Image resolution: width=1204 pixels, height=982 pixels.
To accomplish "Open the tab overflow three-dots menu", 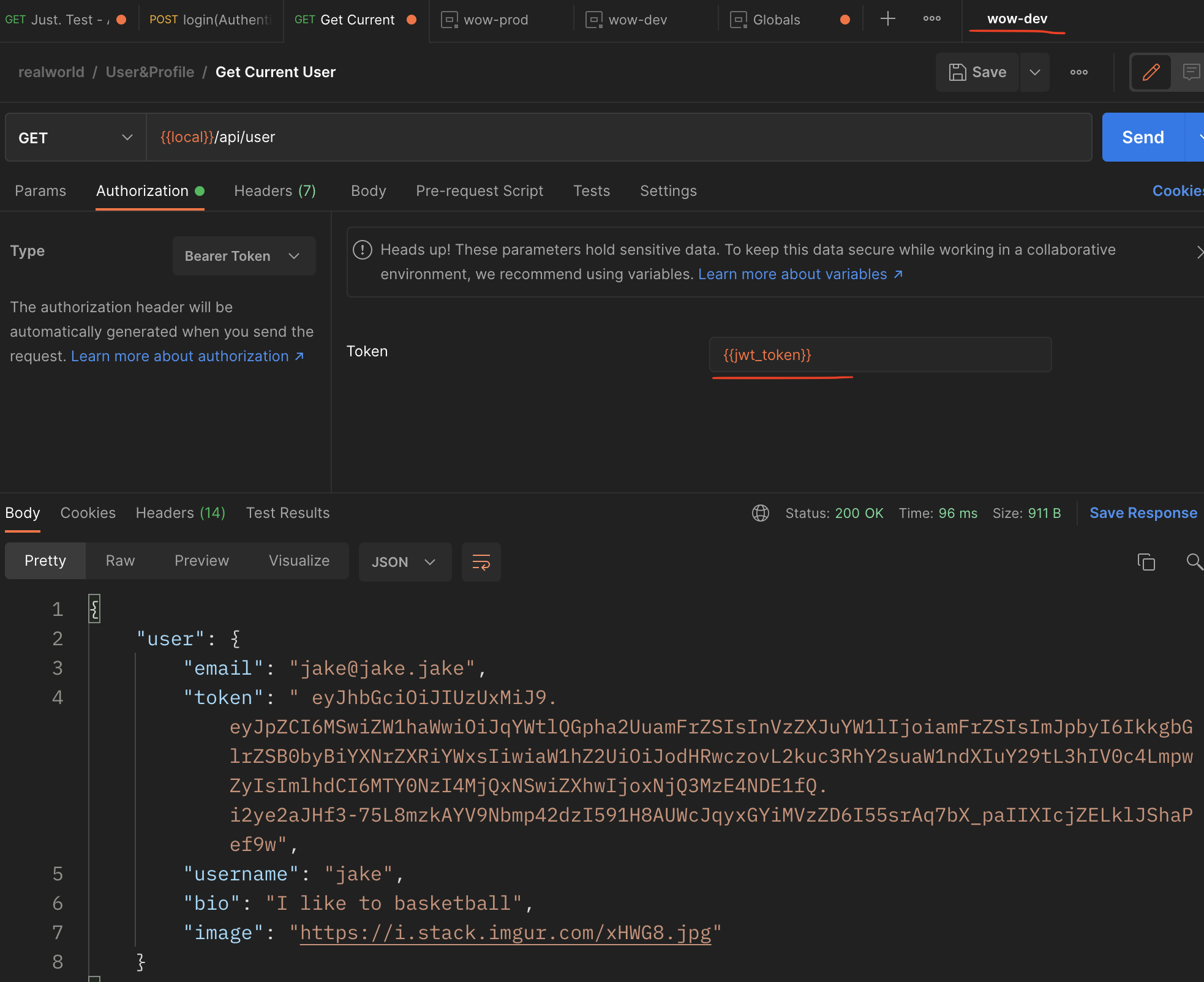I will tap(931, 19).
